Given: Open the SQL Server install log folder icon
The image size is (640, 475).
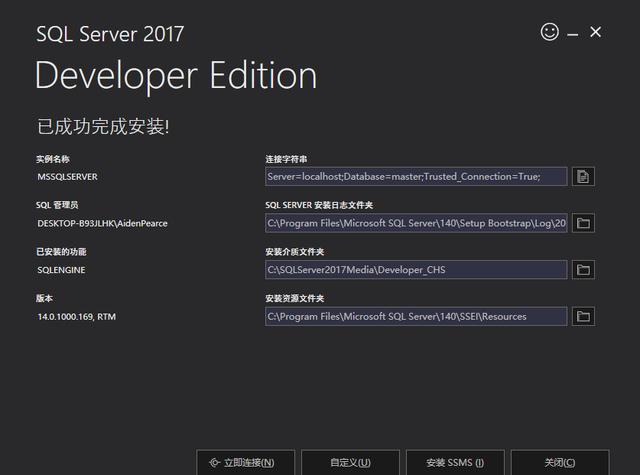Looking at the screenshot, I should pyautogui.click(x=583, y=223).
